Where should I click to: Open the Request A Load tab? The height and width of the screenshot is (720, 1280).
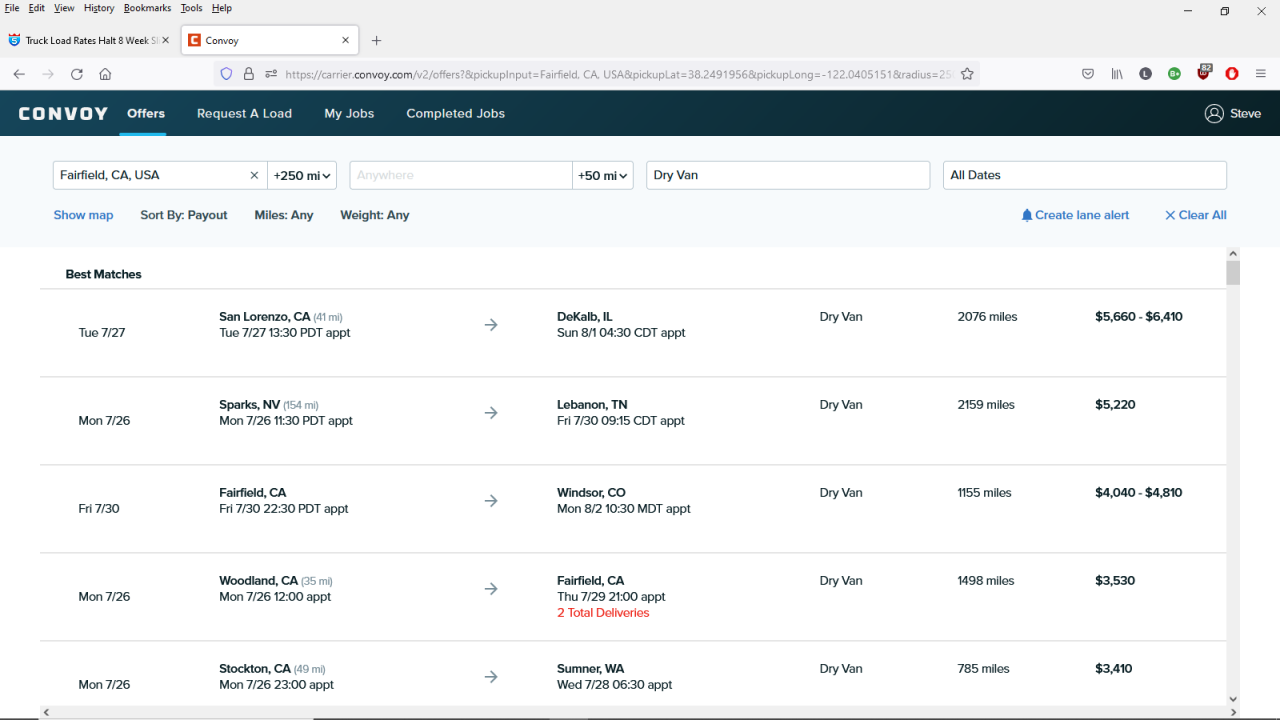point(244,114)
